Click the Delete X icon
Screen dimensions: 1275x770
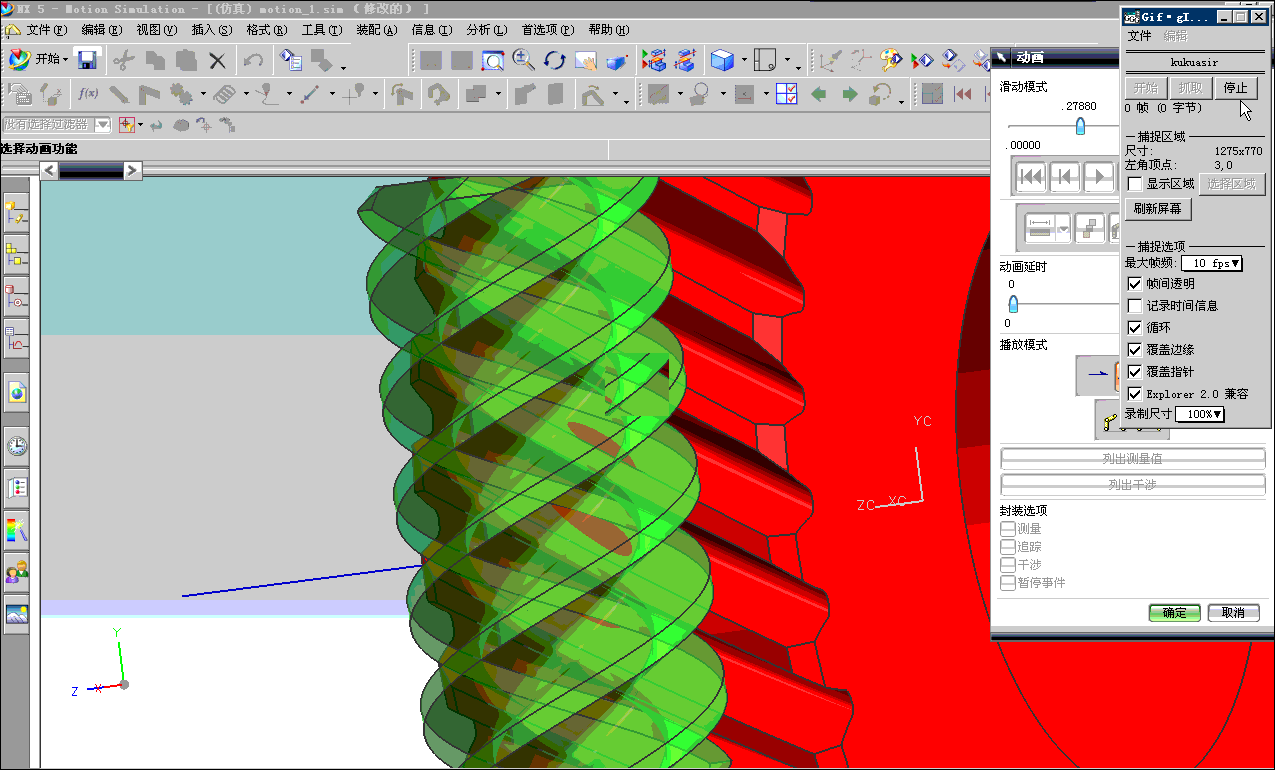217,60
